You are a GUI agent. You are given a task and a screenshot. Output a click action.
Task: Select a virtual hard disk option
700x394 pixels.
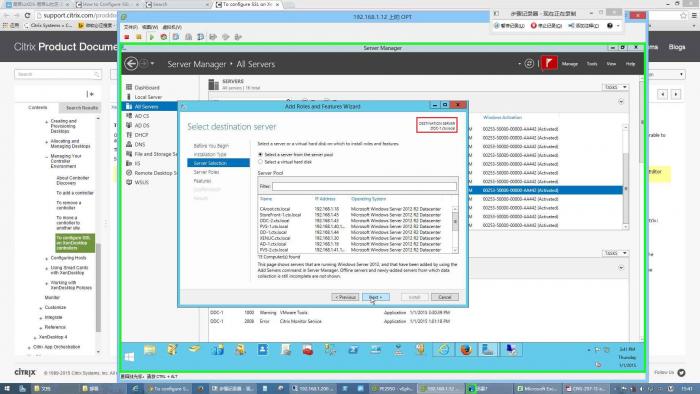point(260,162)
